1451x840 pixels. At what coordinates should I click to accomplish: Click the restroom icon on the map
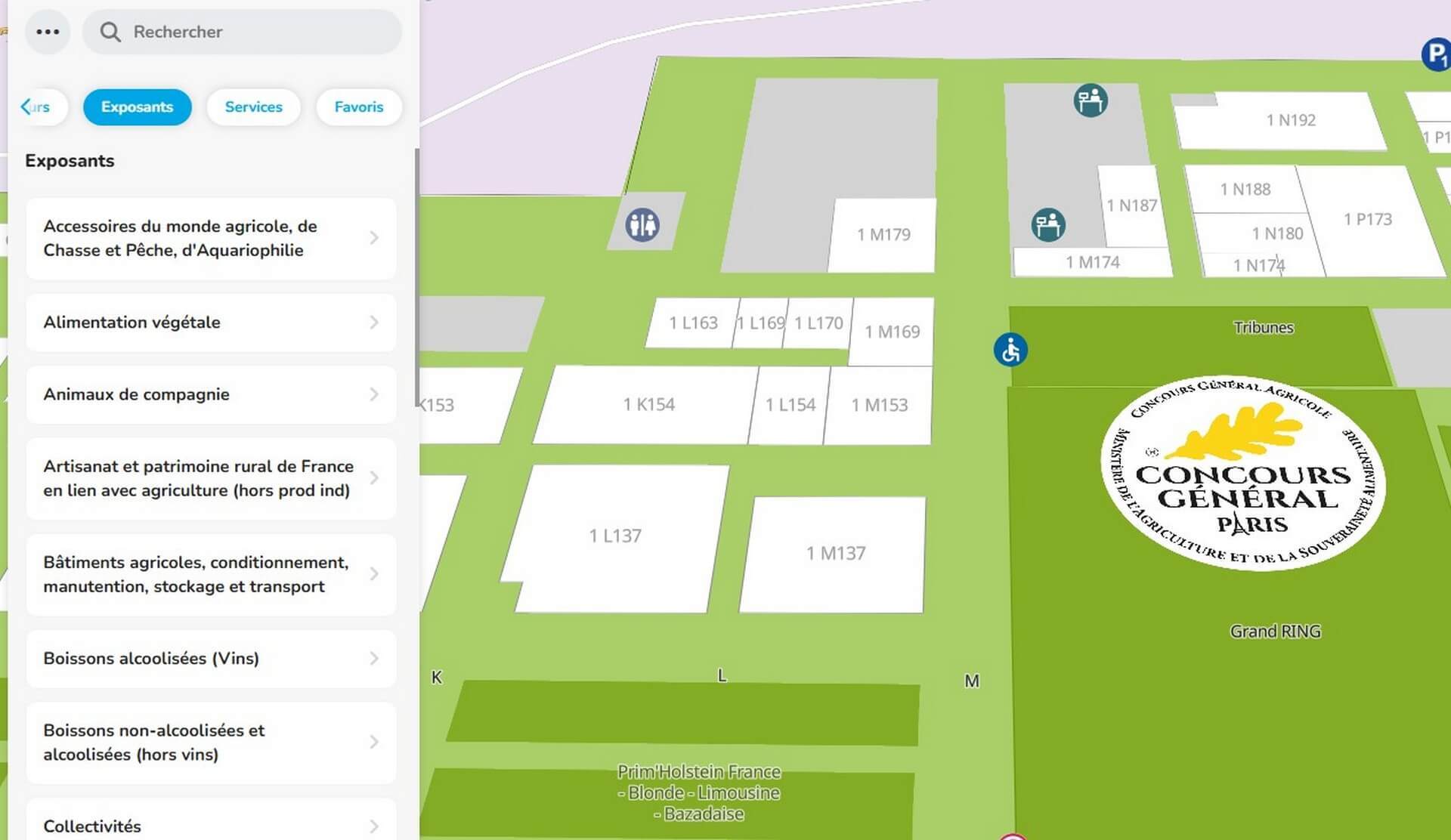642,225
